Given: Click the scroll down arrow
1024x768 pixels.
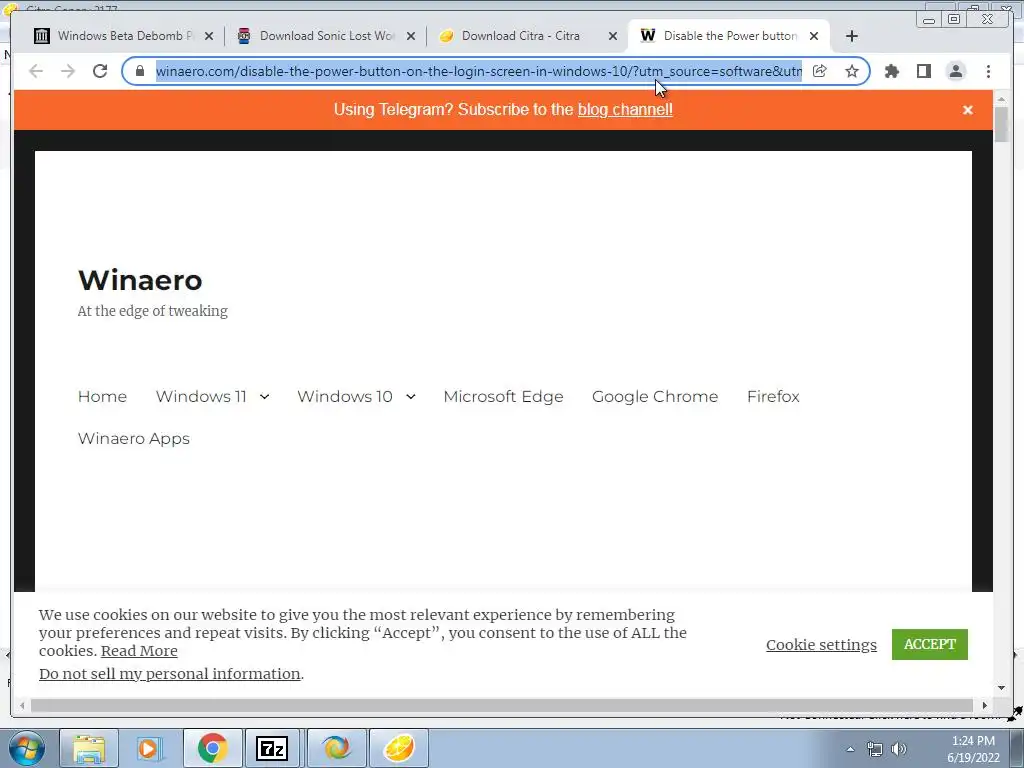Looking at the screenshot, I should click(x=1001, y=688).
